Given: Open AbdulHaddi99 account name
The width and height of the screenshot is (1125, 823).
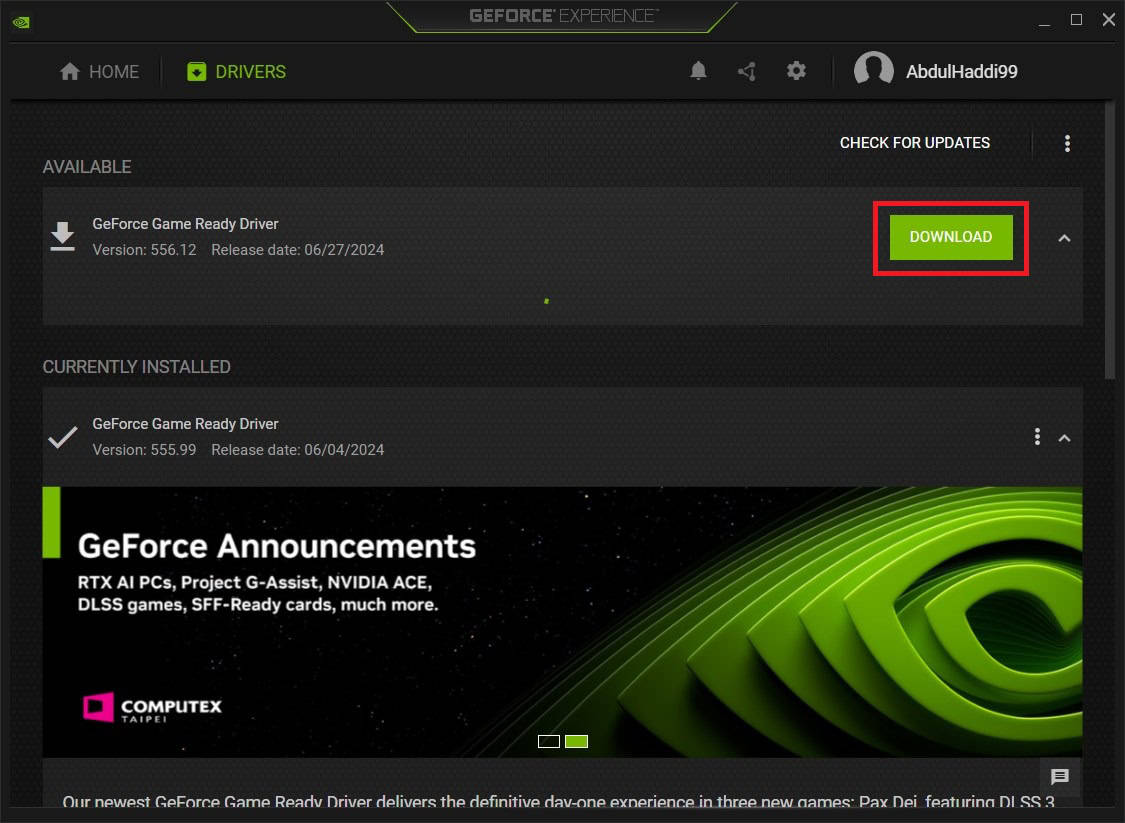Looking at the screenshot, I should pyautogui.click(x=961, y=72).
